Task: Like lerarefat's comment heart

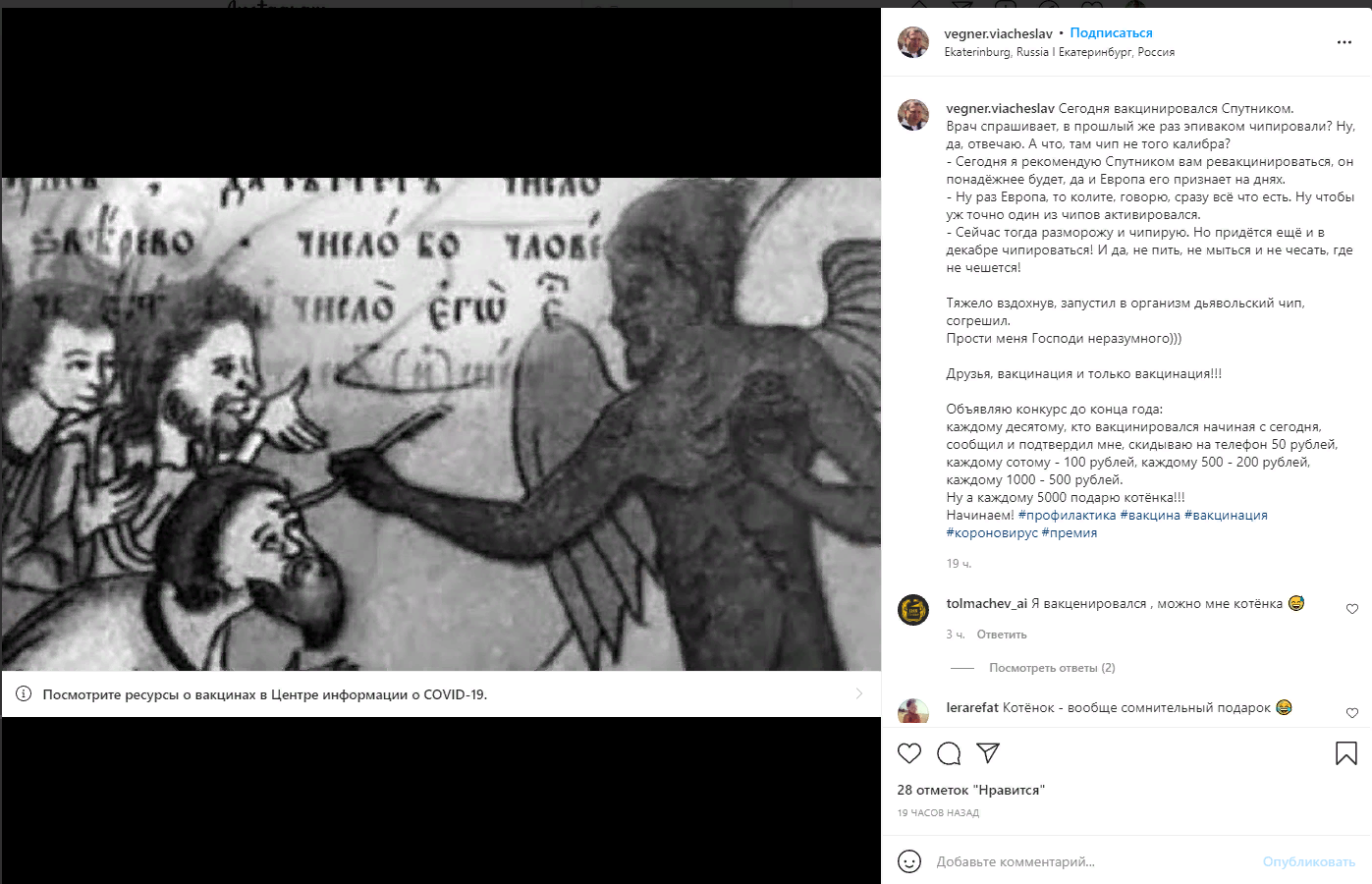Action: coord(1352,713)
